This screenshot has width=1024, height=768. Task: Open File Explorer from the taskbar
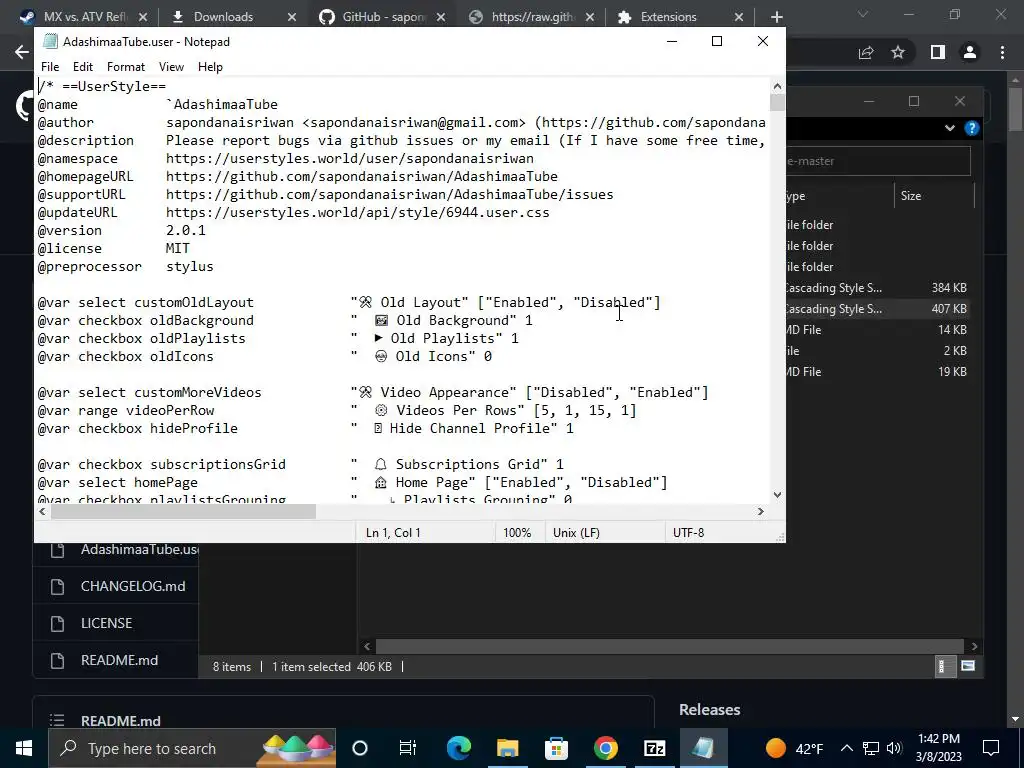coord(507,748)
